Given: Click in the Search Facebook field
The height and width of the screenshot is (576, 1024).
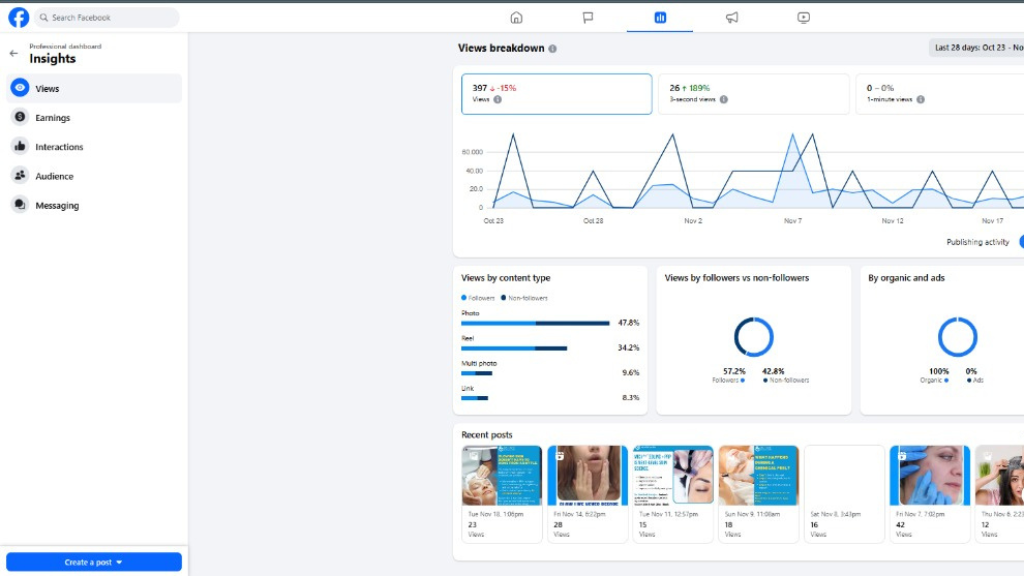Looking at the screenshot, I should [108, 18].
